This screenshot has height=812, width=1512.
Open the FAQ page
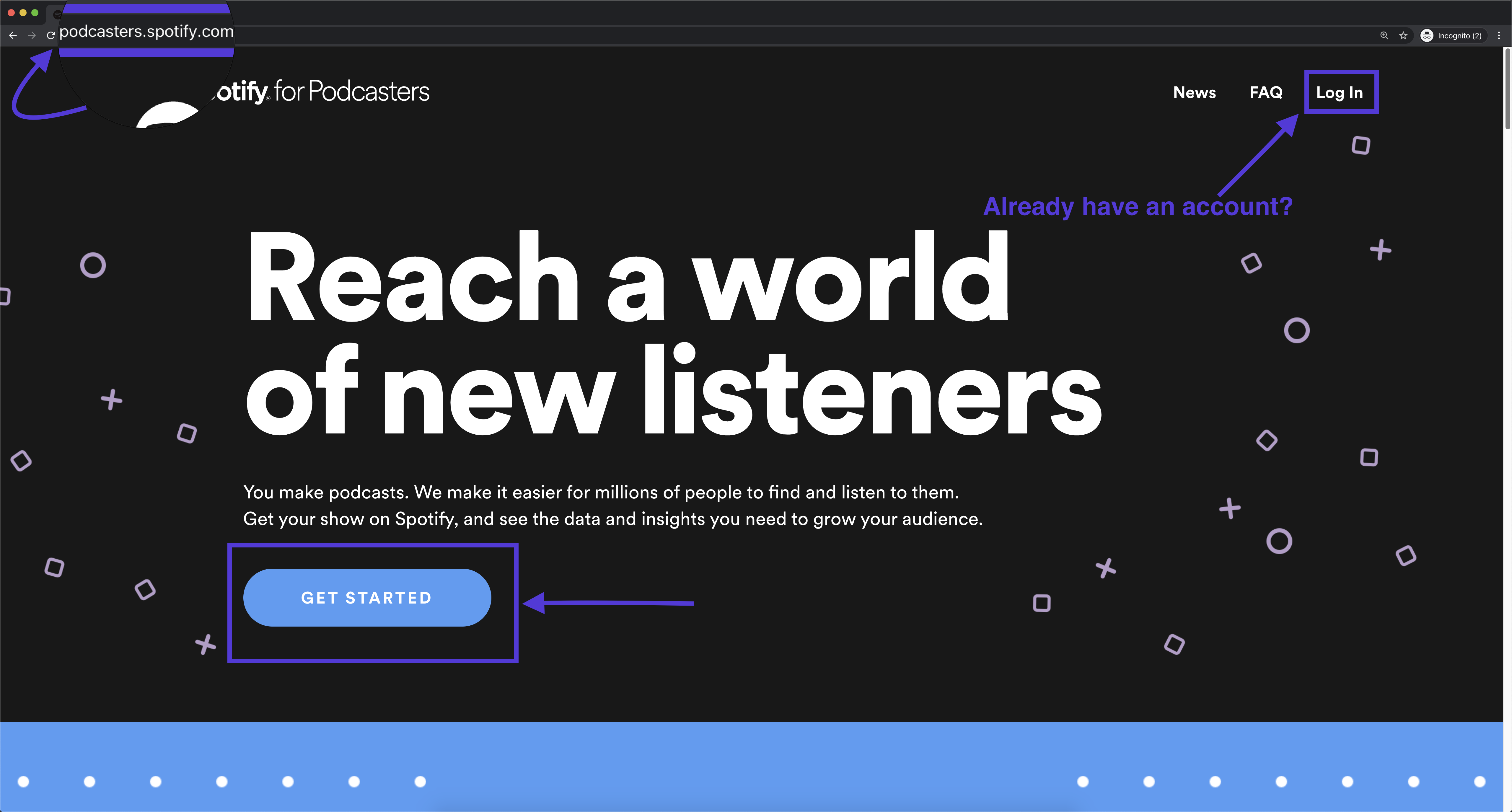pos(1266,92)
